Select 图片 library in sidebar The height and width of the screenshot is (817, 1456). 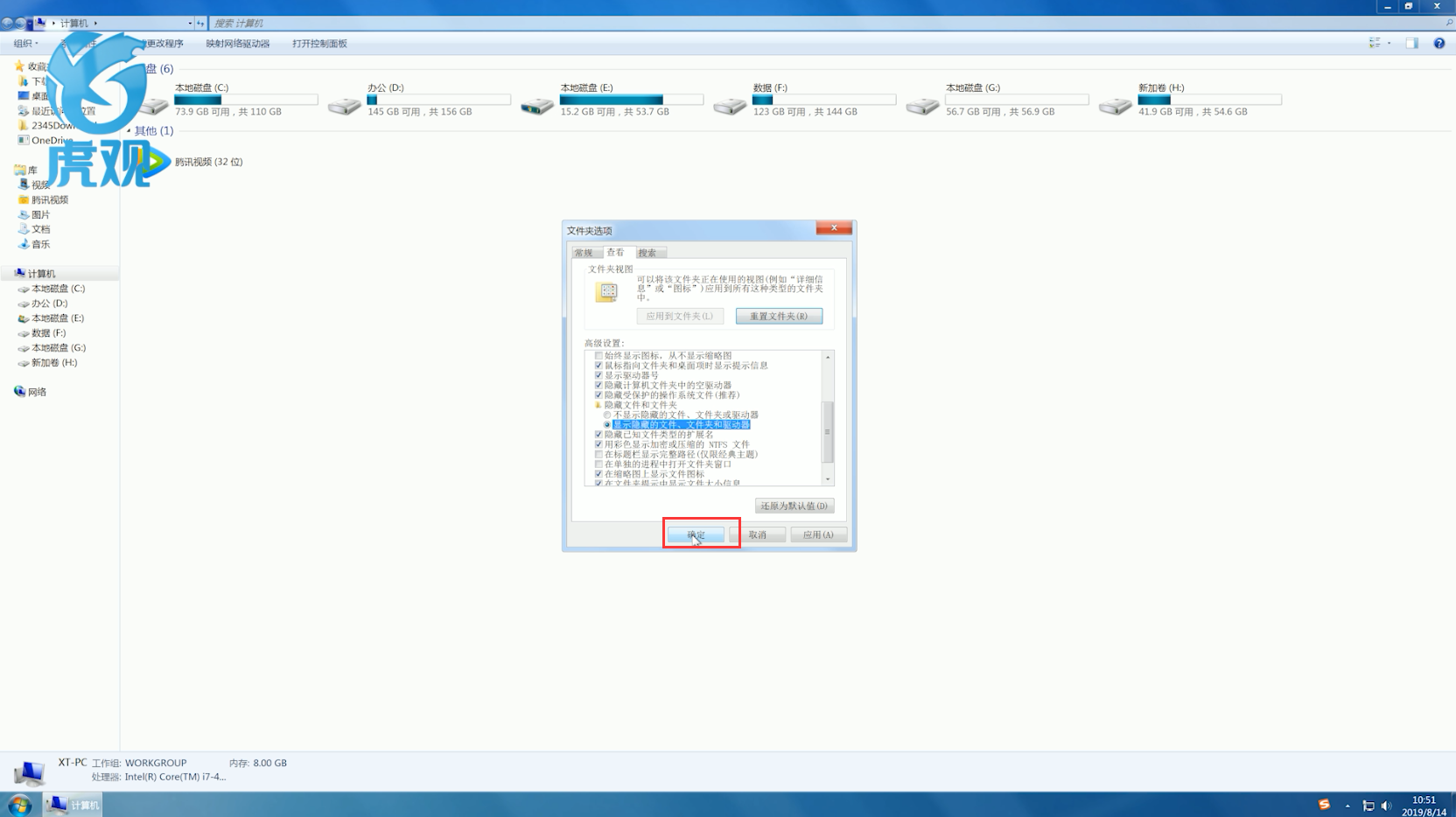pyautogui.click(x=34, y=214)
